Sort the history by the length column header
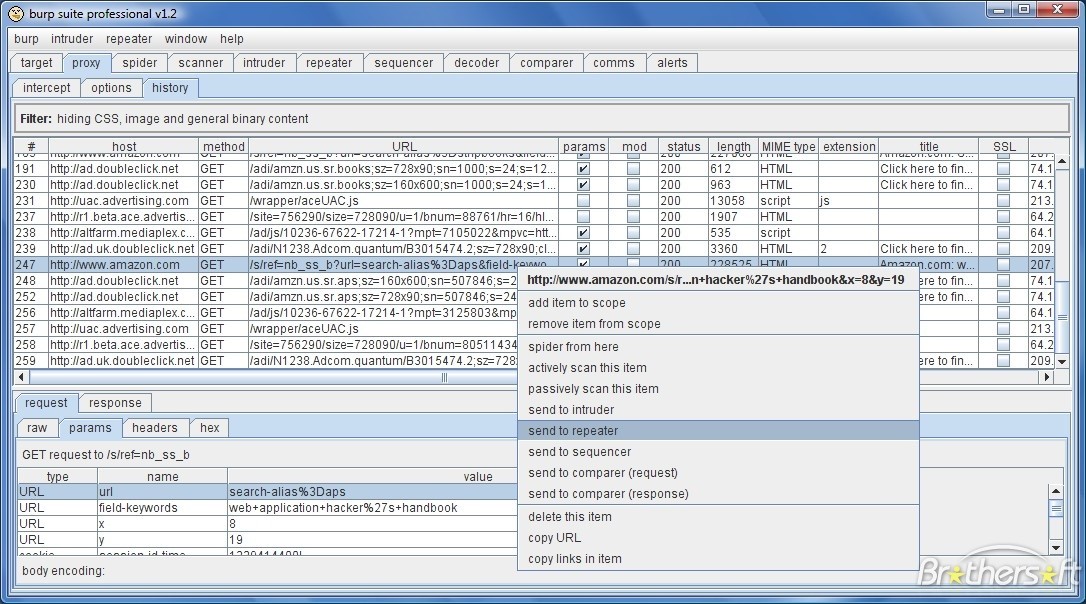Image resolution: width=1086 pixels, height=604 pixels. (733, 146)
